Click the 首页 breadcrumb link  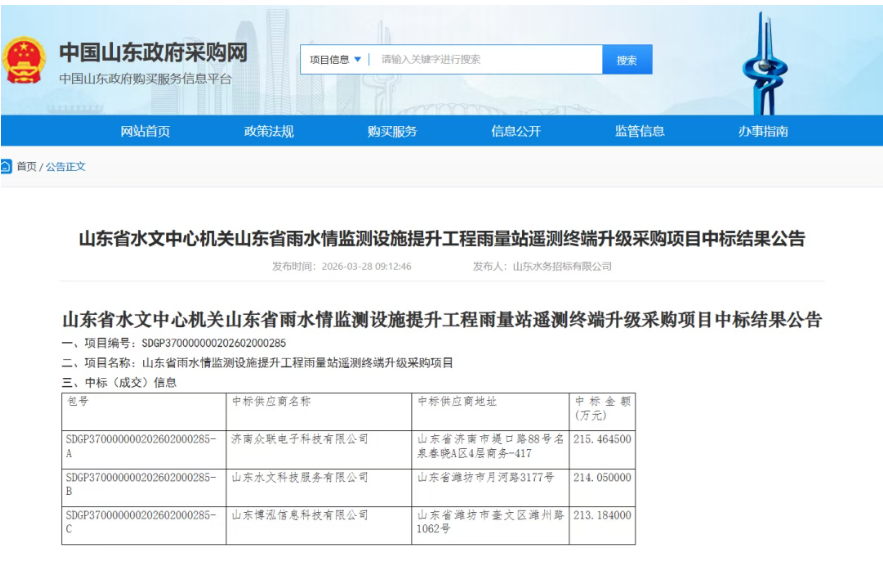[x=26, y=167]
